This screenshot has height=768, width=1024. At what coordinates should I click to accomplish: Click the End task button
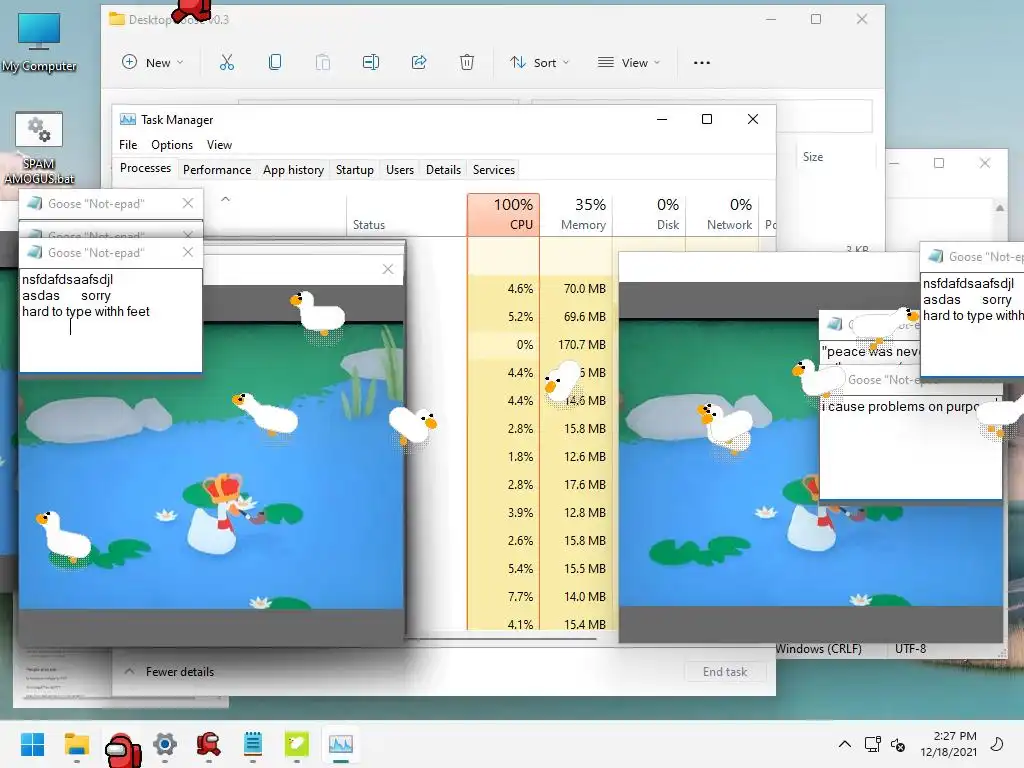[x=725, y=671]
